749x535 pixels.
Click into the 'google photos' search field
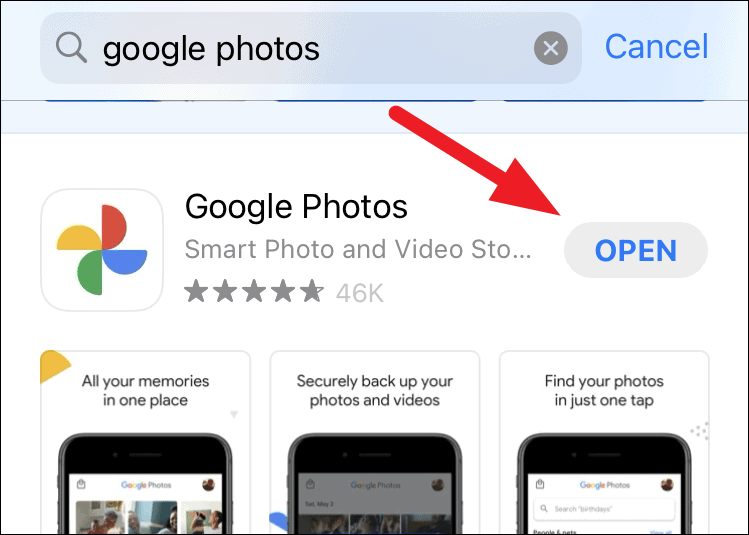pos(310,48)
